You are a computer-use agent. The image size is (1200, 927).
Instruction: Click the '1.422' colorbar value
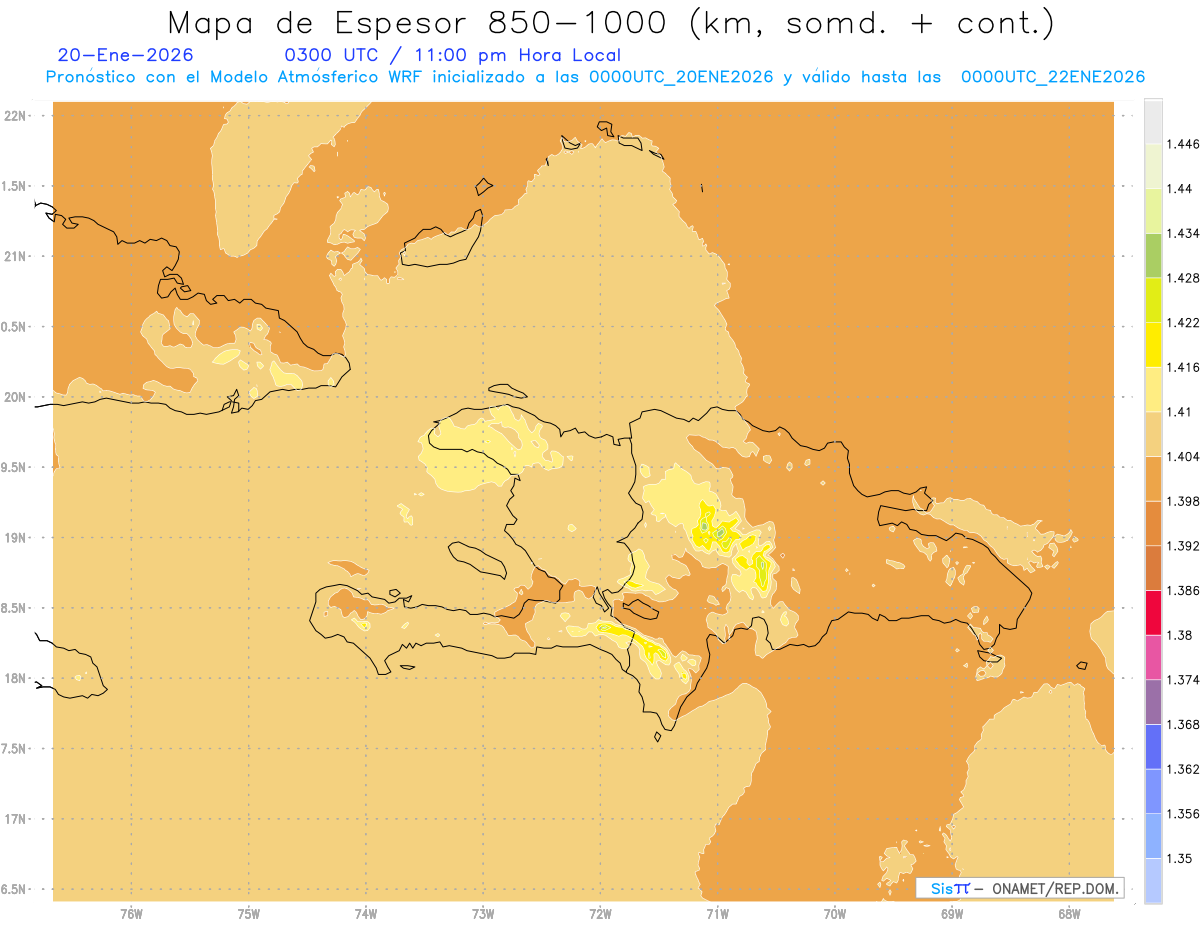pyautogui.click(x=1183, y=323)
